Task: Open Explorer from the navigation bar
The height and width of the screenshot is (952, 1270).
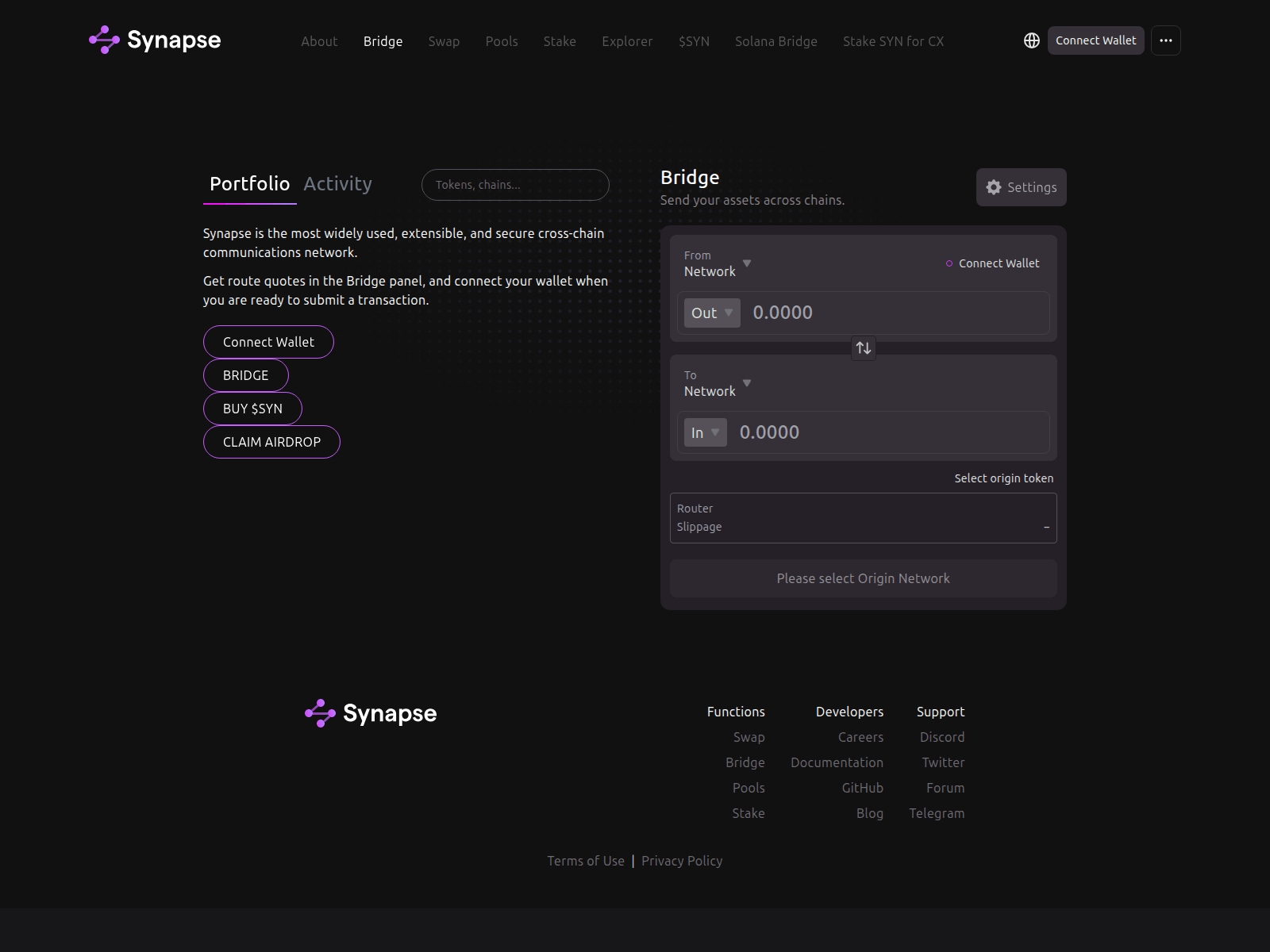Action: 627,41
